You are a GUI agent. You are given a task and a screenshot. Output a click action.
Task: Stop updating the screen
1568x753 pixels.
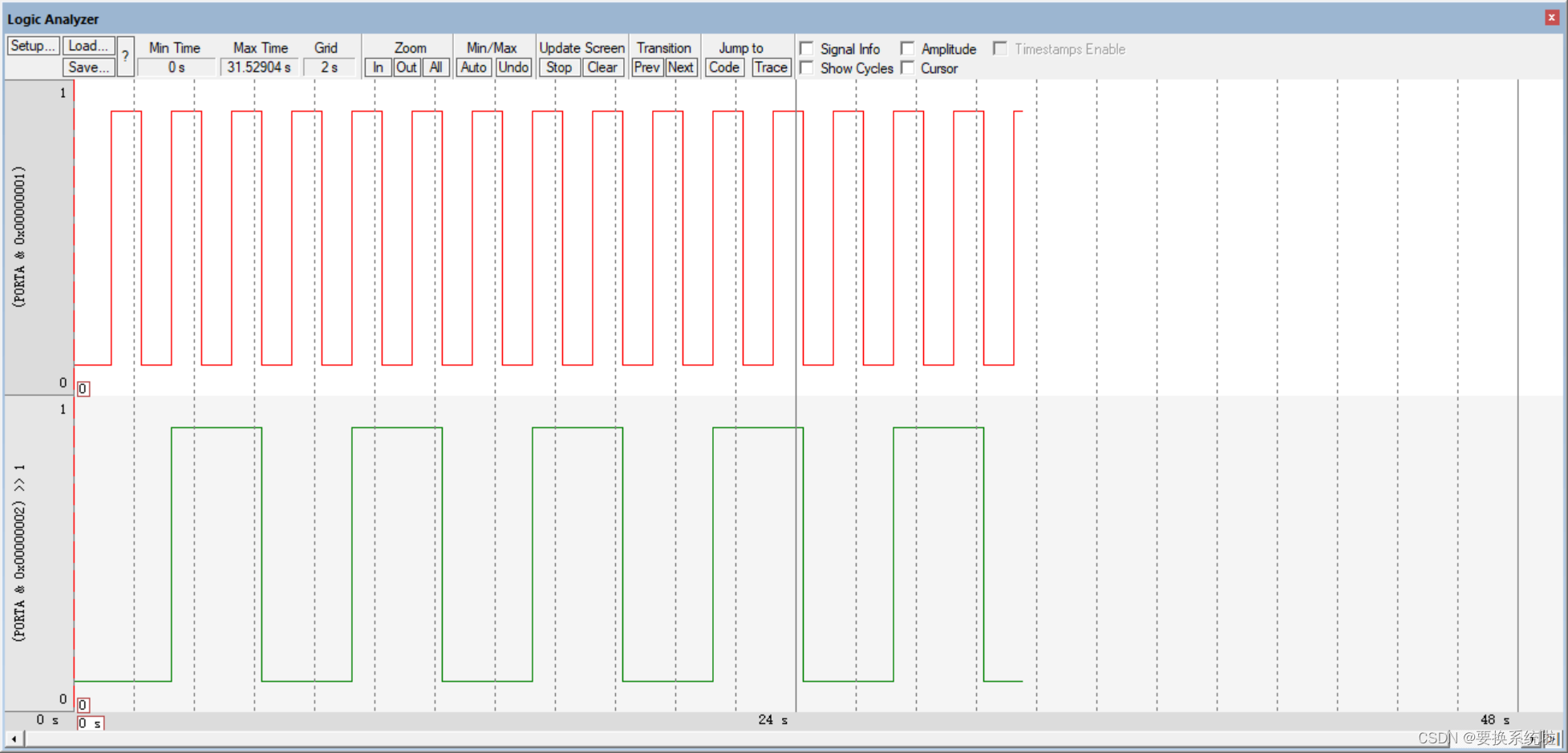click(558, 67)
